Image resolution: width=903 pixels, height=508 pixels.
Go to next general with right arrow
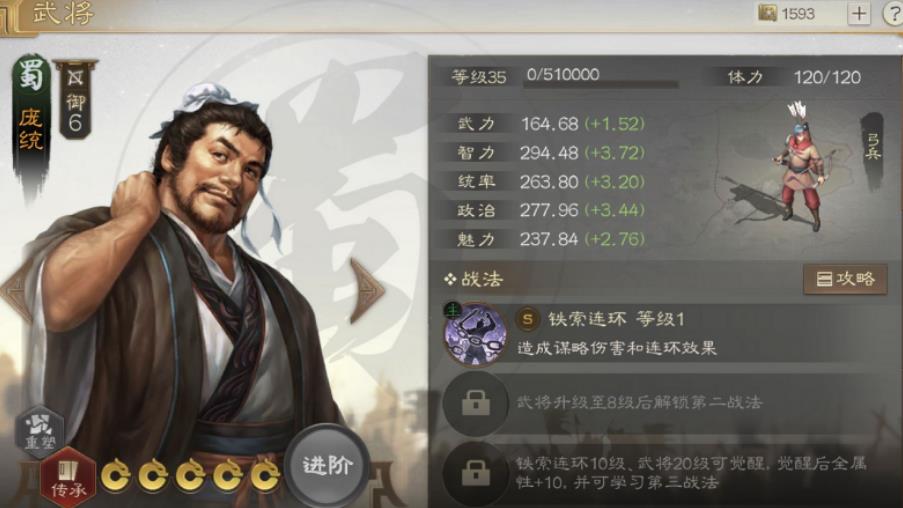point(367,290)
